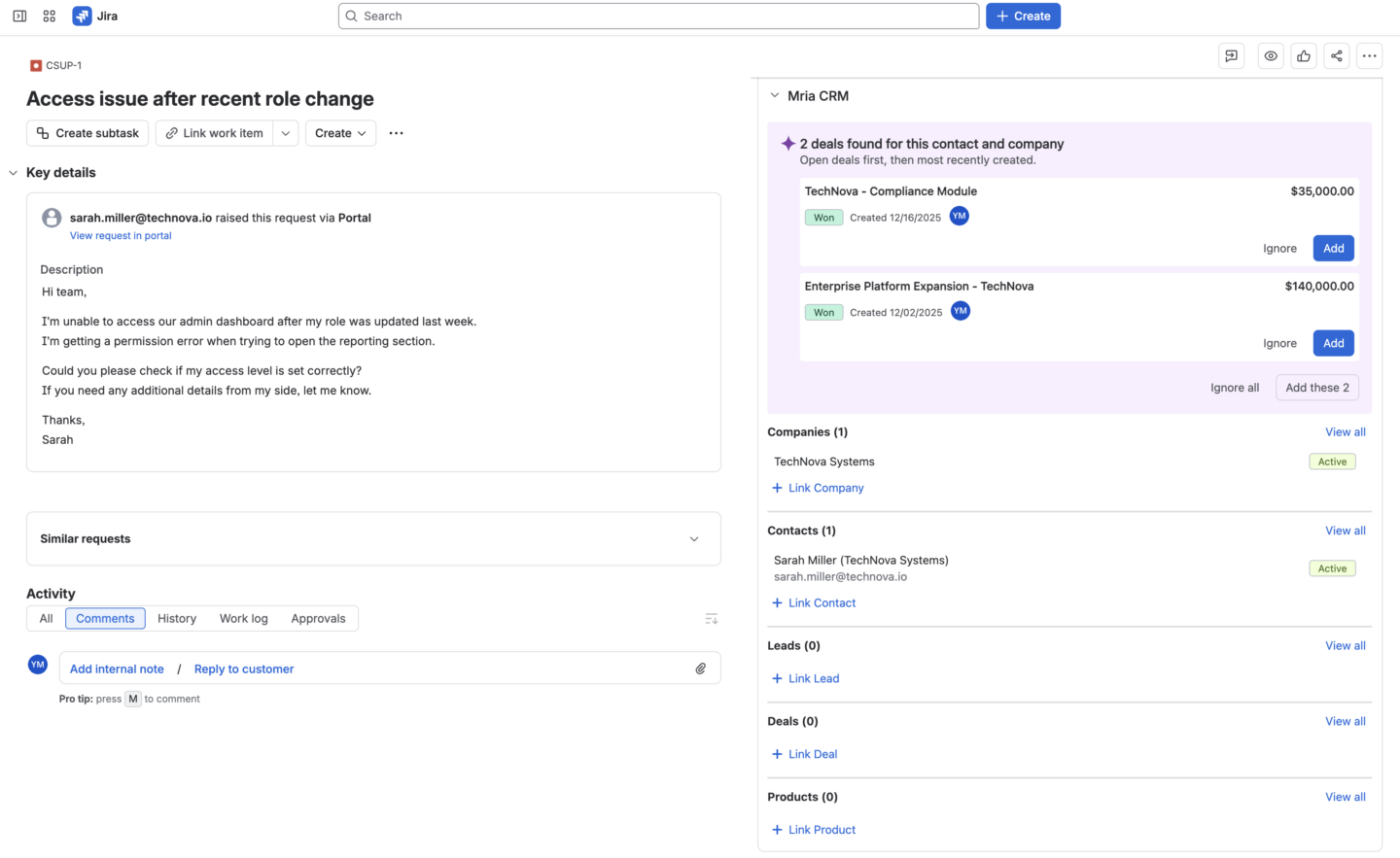Vote with the thumbs-up icon
Image resolution: width=1400 pixels, height=858 pixels.
pos(1304,56)
